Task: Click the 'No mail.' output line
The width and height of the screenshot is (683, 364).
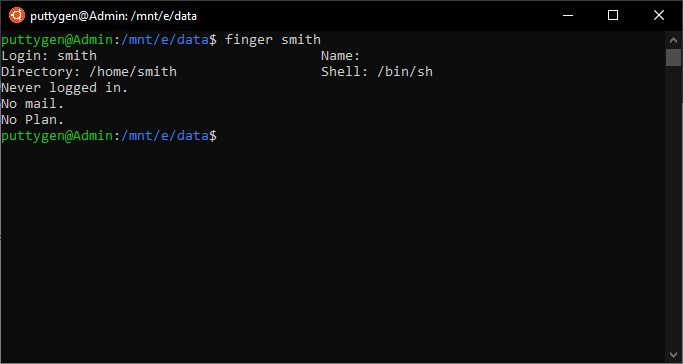Action: click(x=33, y=104)
